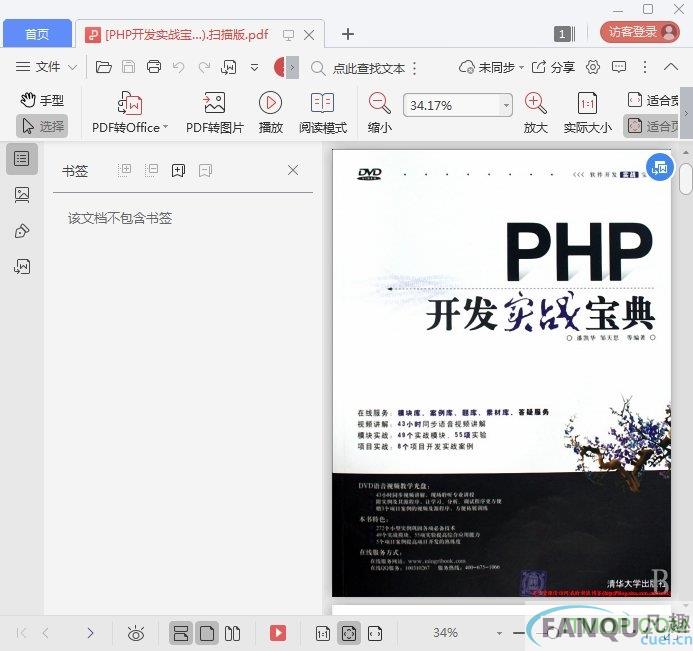Select the 选择 selection tool

(x=42, y=126)
